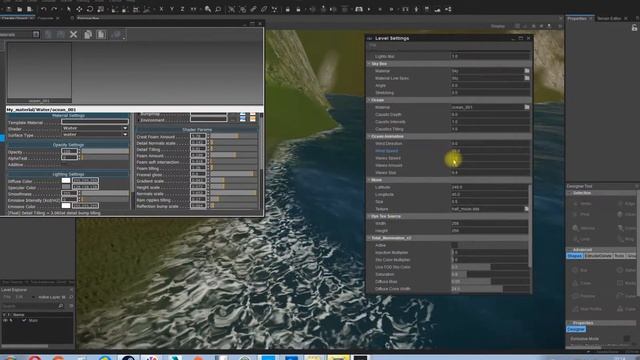The height and width of the screenshot is (360, 640).
Task: Click the Foam Amount slider
Action: 234,156
